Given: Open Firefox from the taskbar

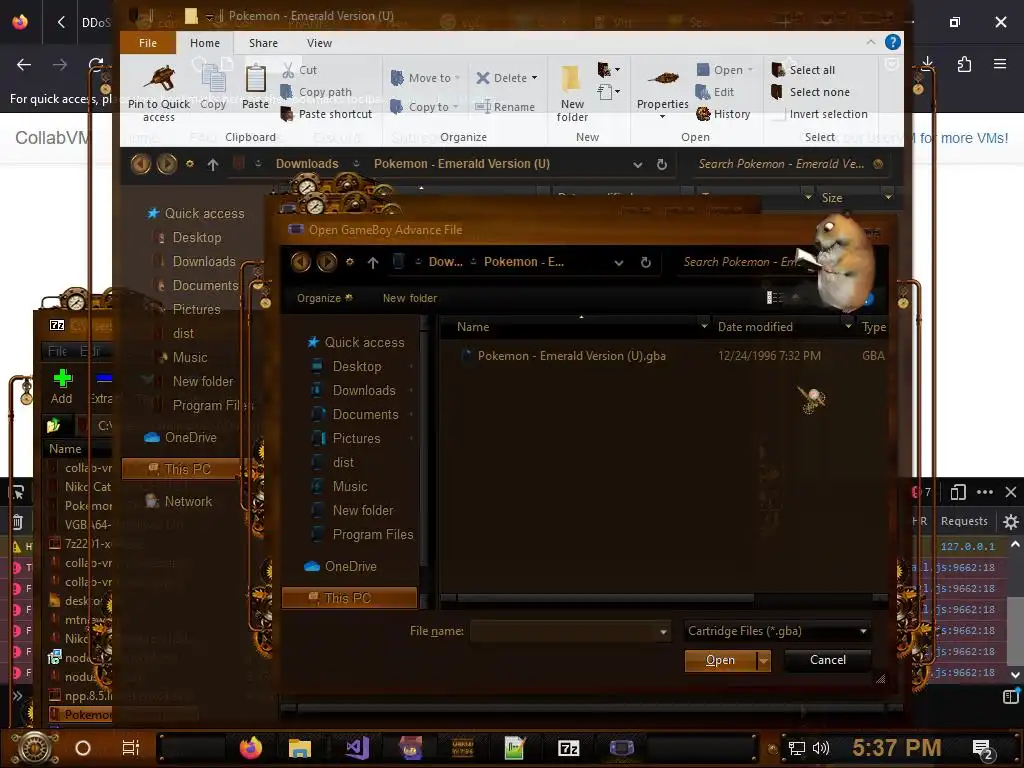Looking at the screenshot, I should (x=251, y=747).
